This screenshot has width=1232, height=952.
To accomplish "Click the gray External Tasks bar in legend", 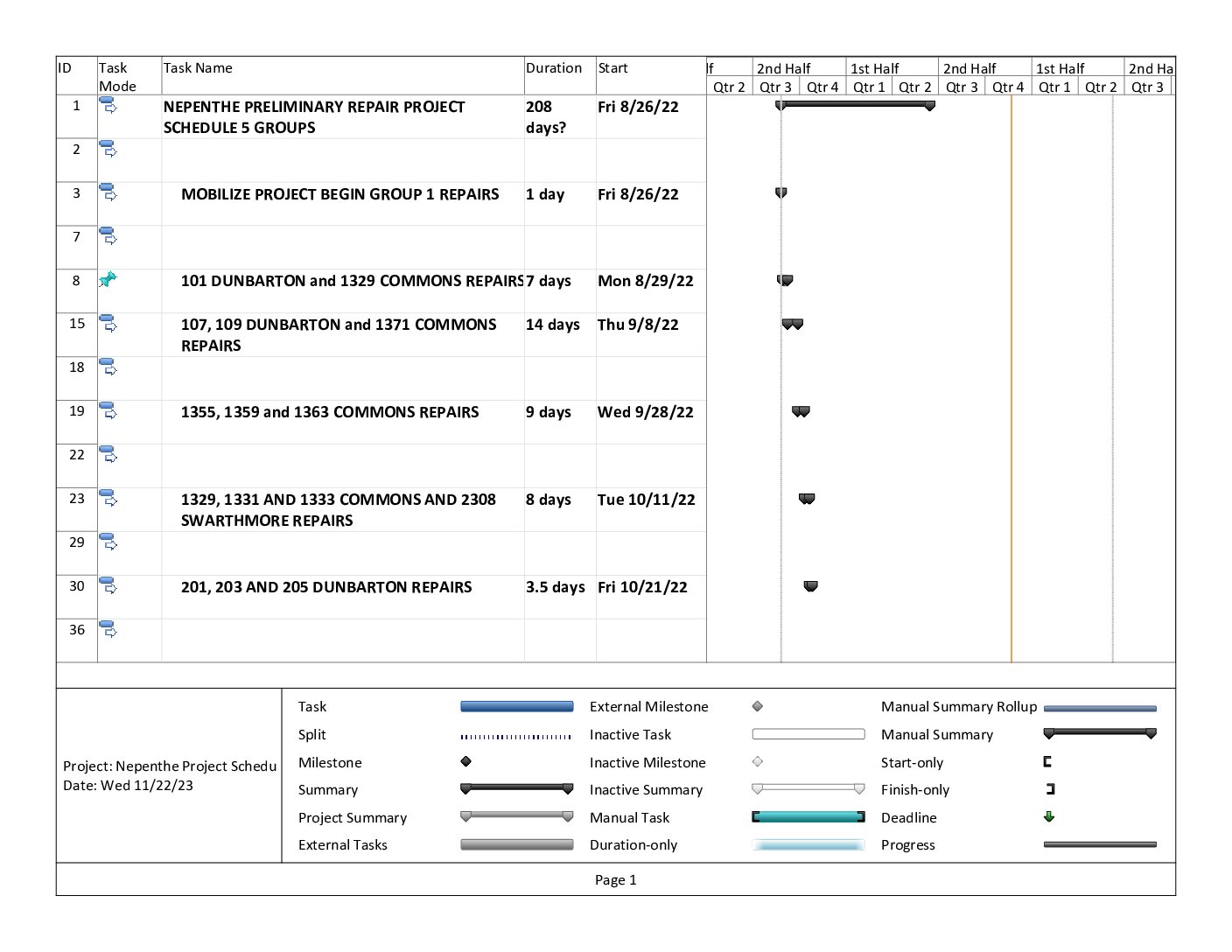I will 517,845.
